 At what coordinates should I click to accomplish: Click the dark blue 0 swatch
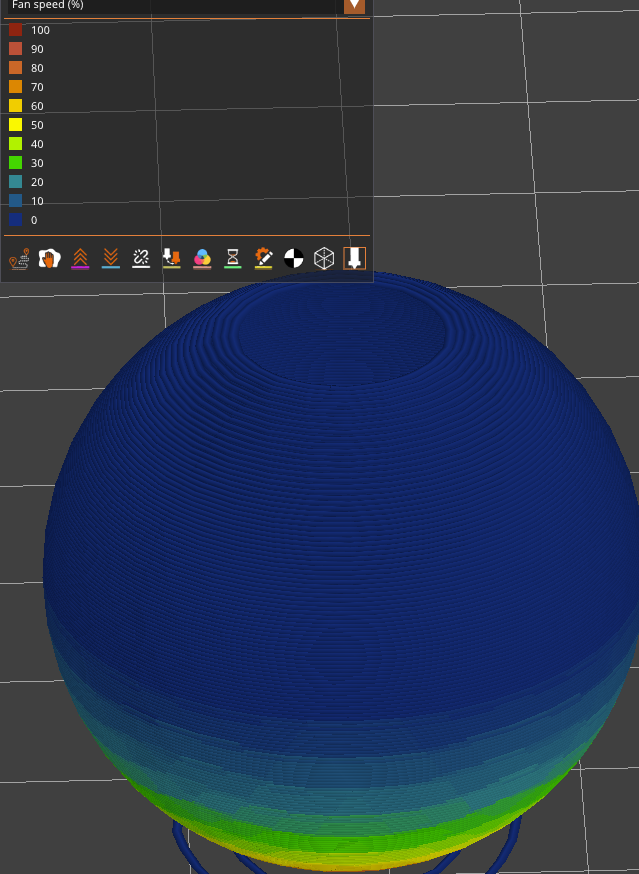[x=16, y=220]
